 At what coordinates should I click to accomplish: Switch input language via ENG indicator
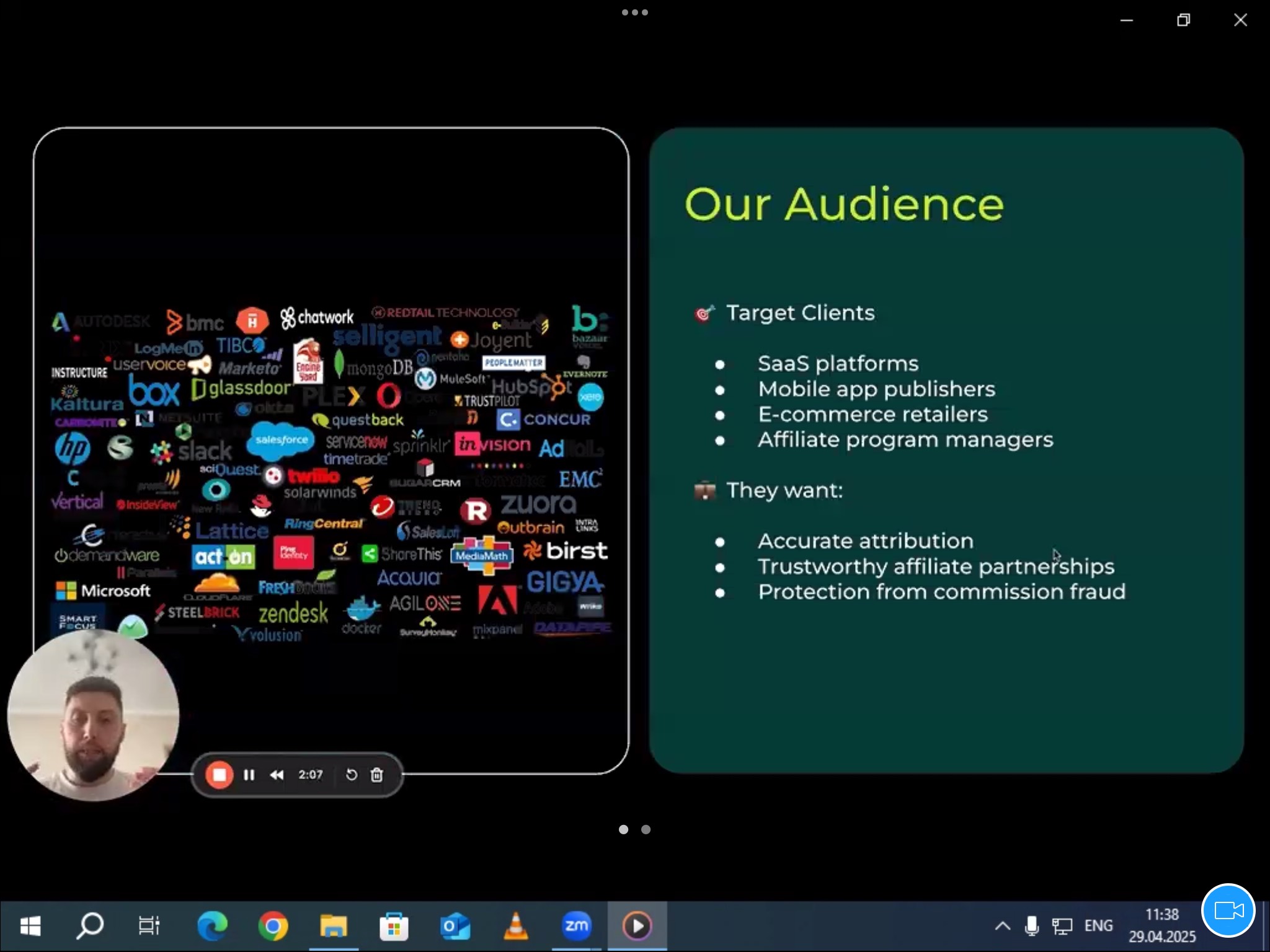tap(1098, 926)
